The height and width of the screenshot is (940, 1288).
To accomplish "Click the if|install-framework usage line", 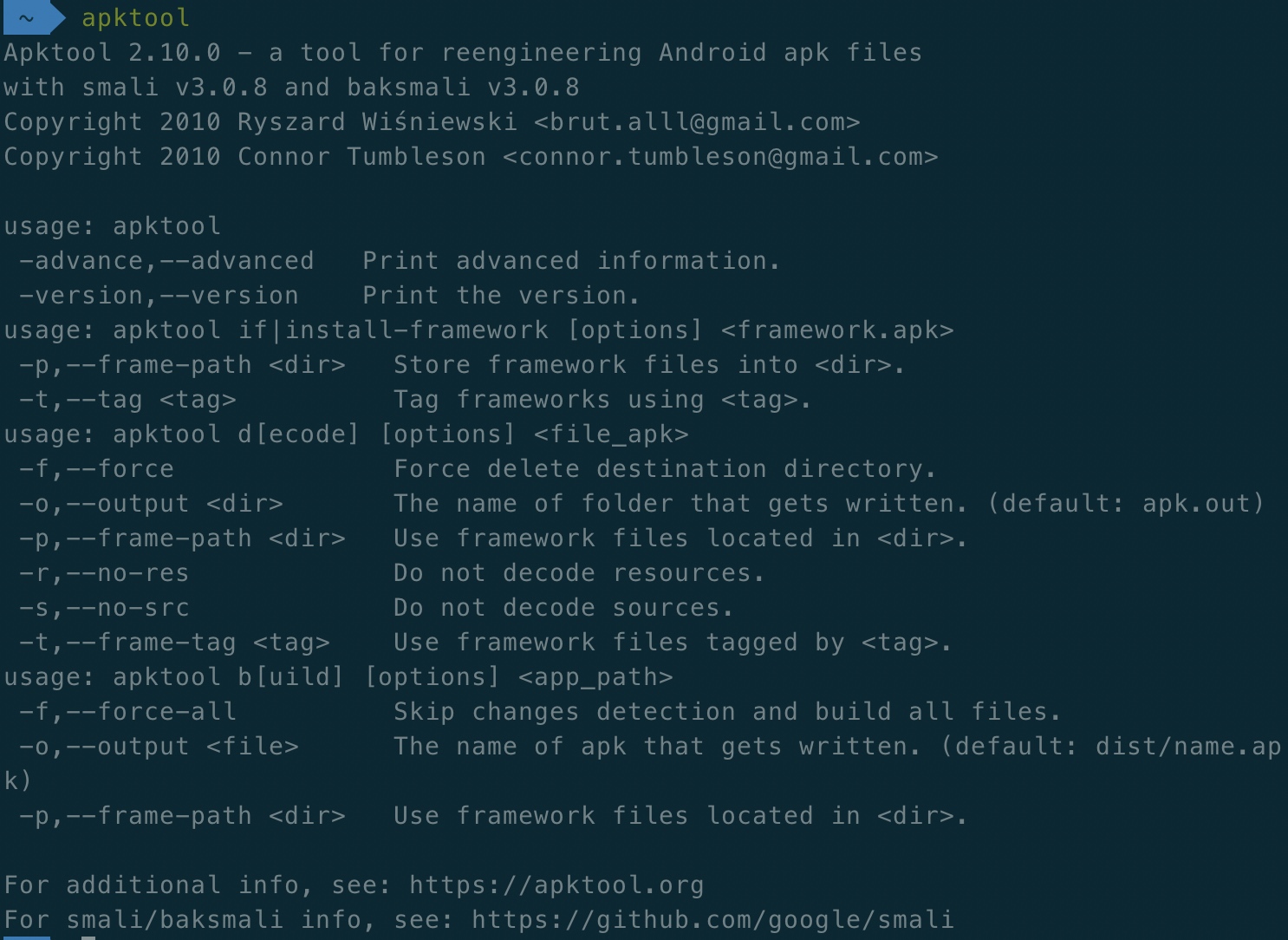I will click(478, 330).
